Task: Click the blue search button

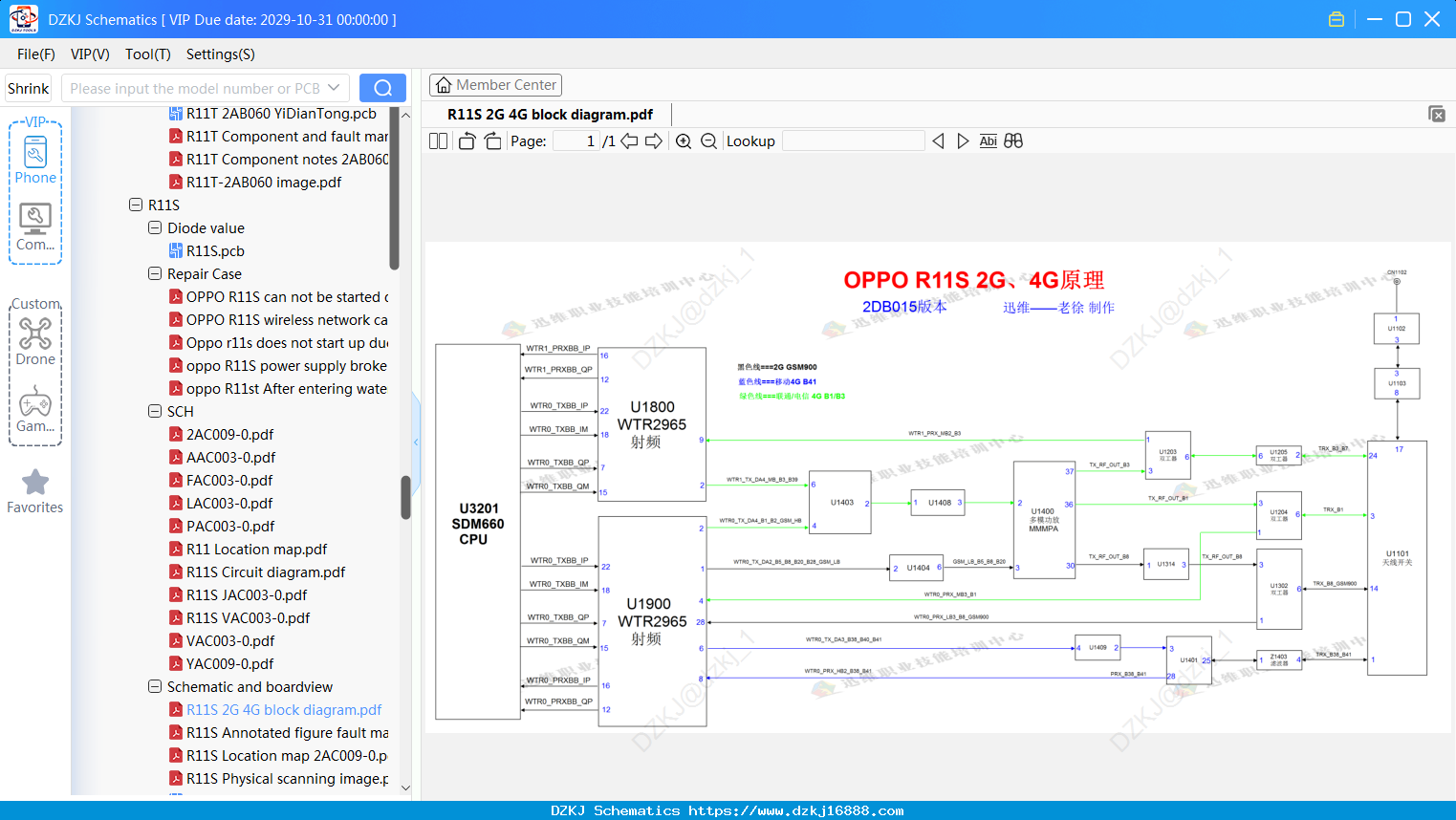Action: coord(382,88)
